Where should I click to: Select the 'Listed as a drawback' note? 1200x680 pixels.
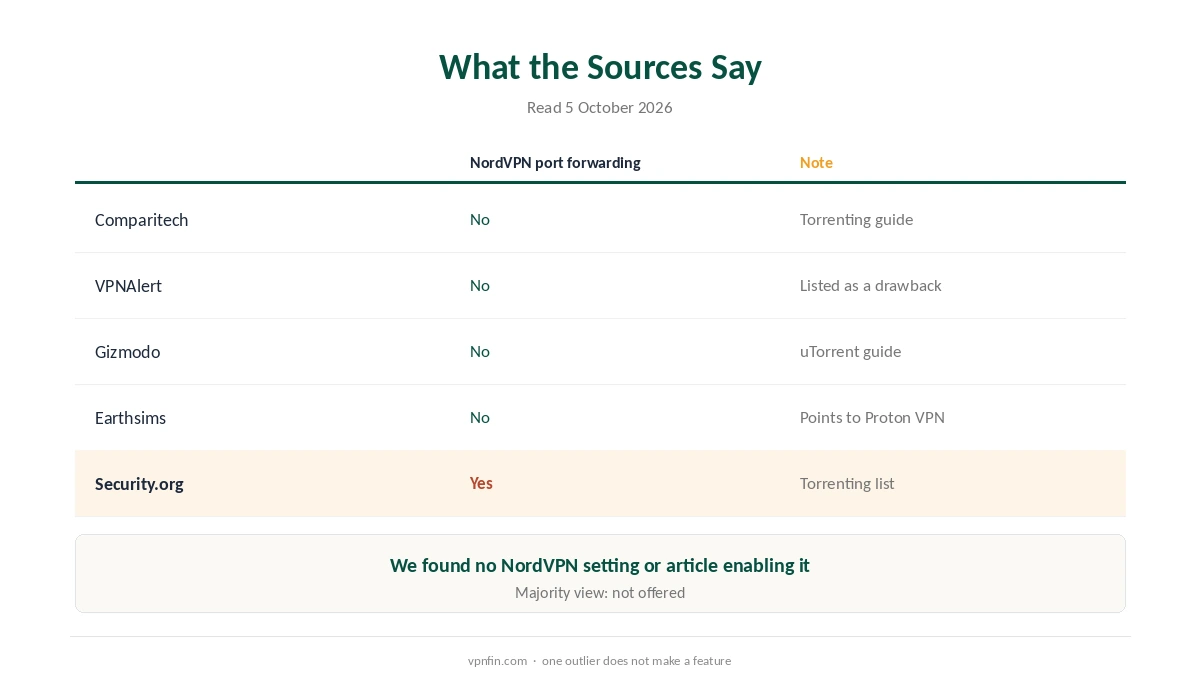point(871,286)
